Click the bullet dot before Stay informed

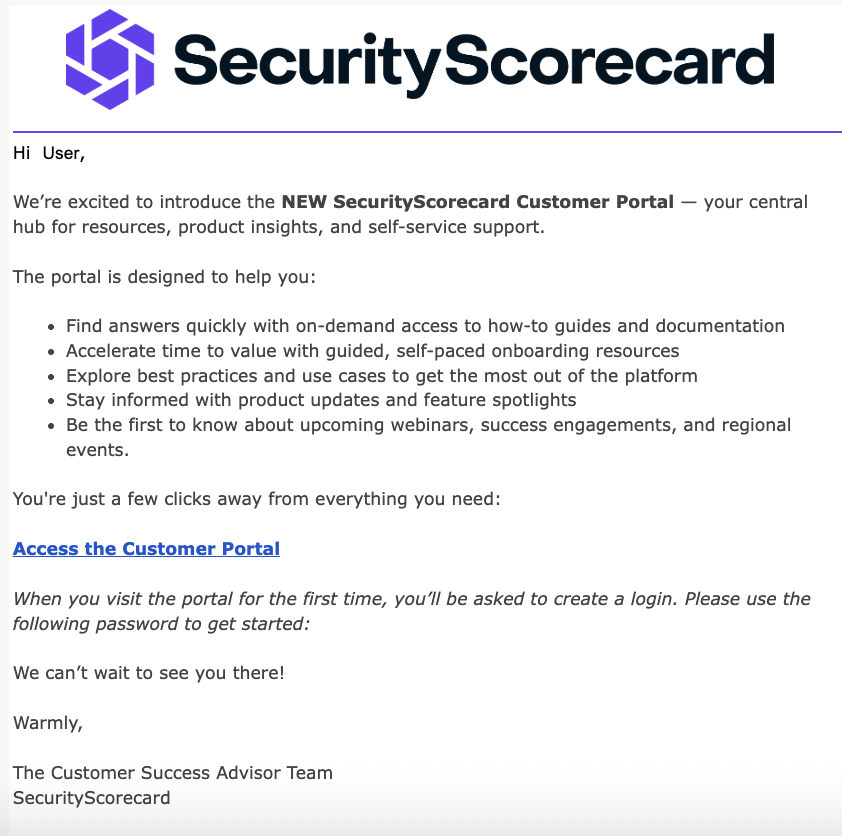coord(51,401)
